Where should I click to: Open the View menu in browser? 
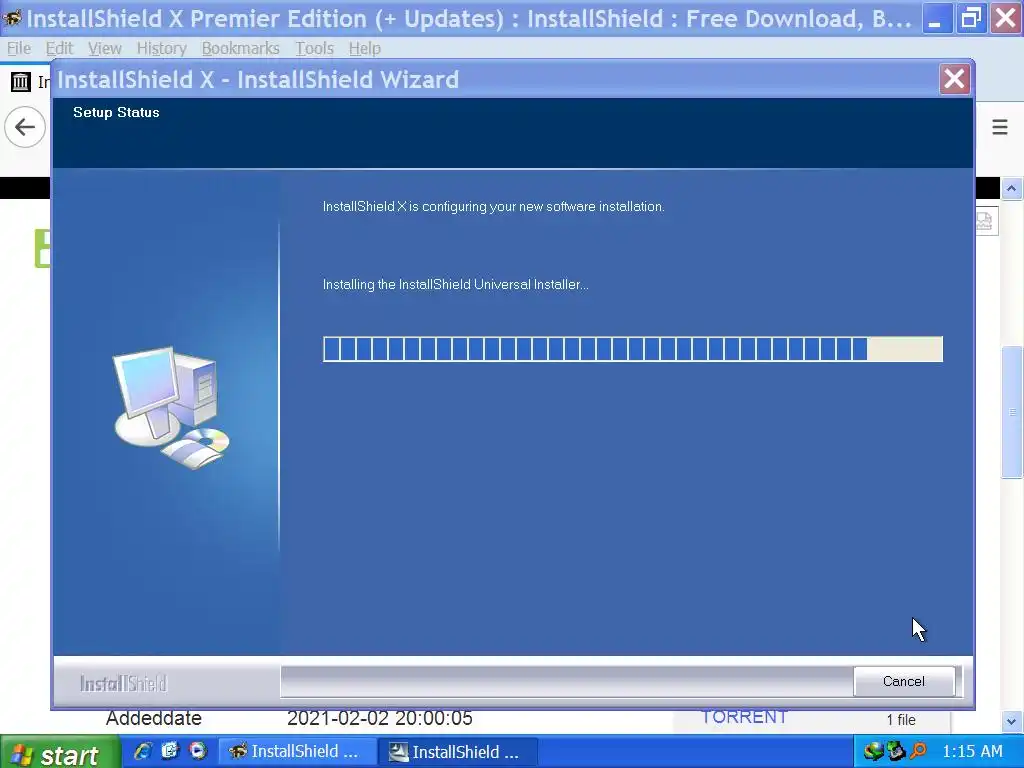[x=104, y=48]
